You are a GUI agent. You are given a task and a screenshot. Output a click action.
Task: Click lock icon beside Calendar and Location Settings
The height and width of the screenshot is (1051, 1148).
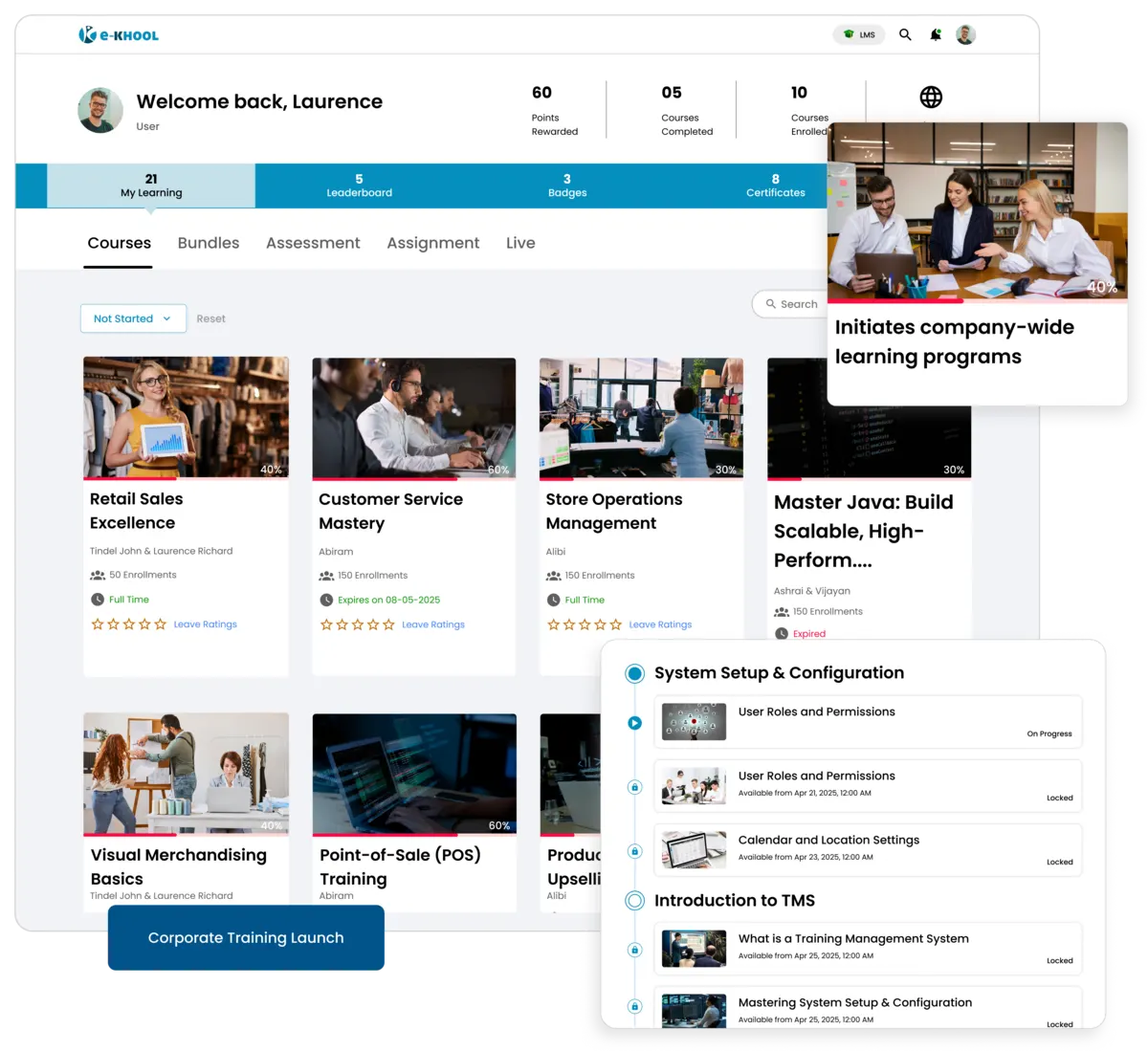pos(634,851)
